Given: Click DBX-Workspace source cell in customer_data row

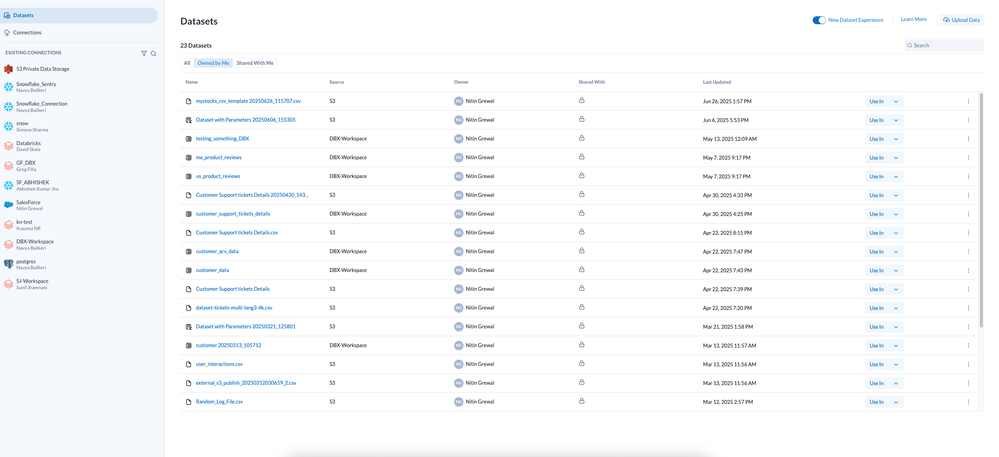Looking at the screenshot, I should pyautogui.click(x=348, y=270).
